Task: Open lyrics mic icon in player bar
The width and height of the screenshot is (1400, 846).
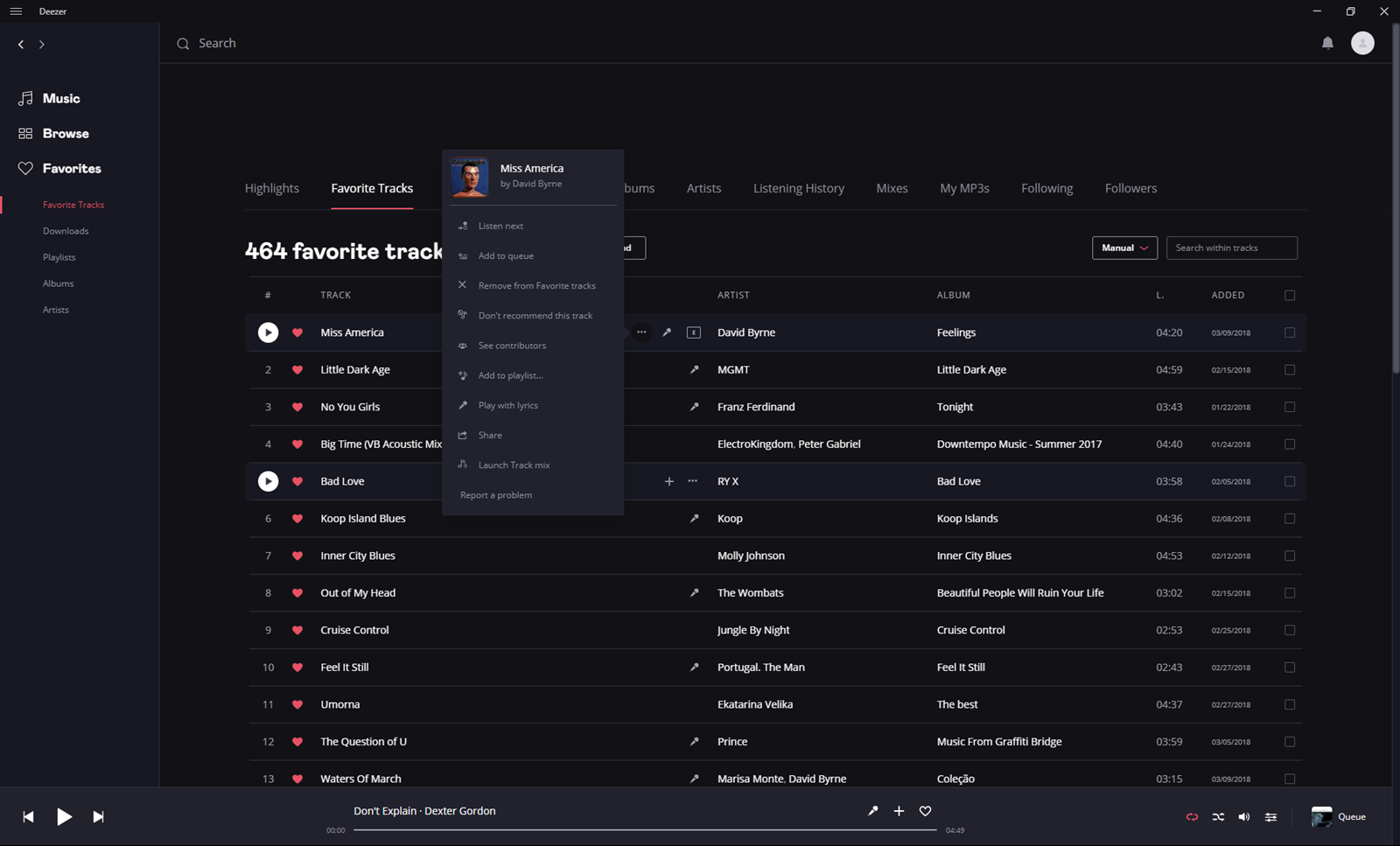Action: (872, 811)
